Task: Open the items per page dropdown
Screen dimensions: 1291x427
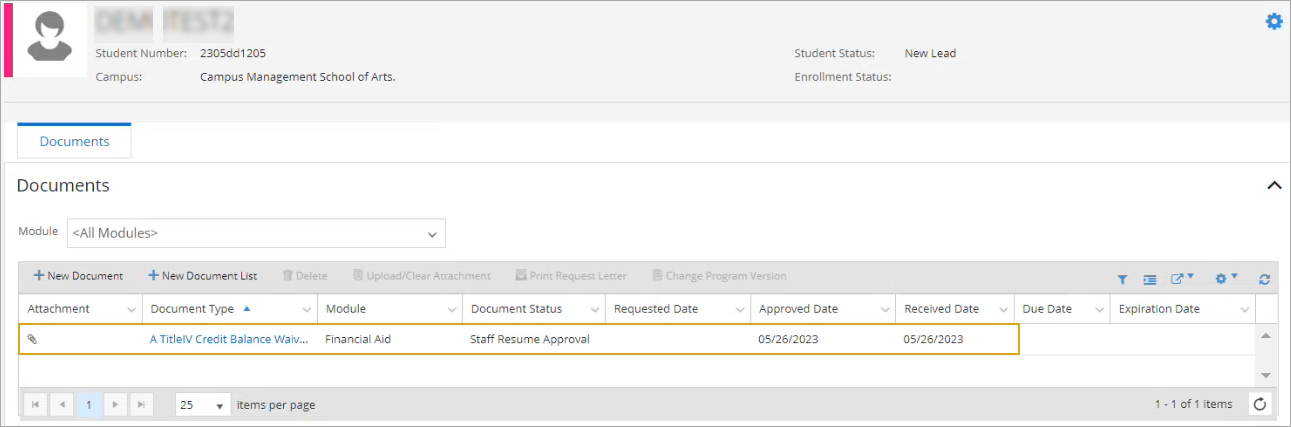Action: coord(203,405)
